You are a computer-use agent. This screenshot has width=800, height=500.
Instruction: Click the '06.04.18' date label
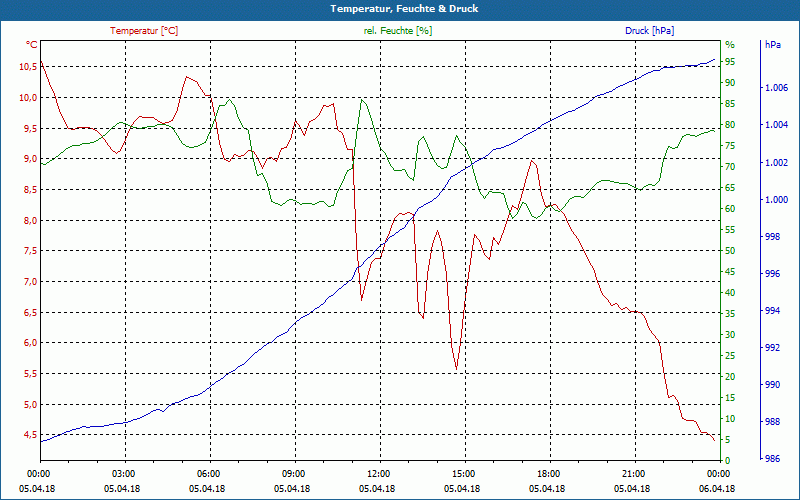coord(718,488)
